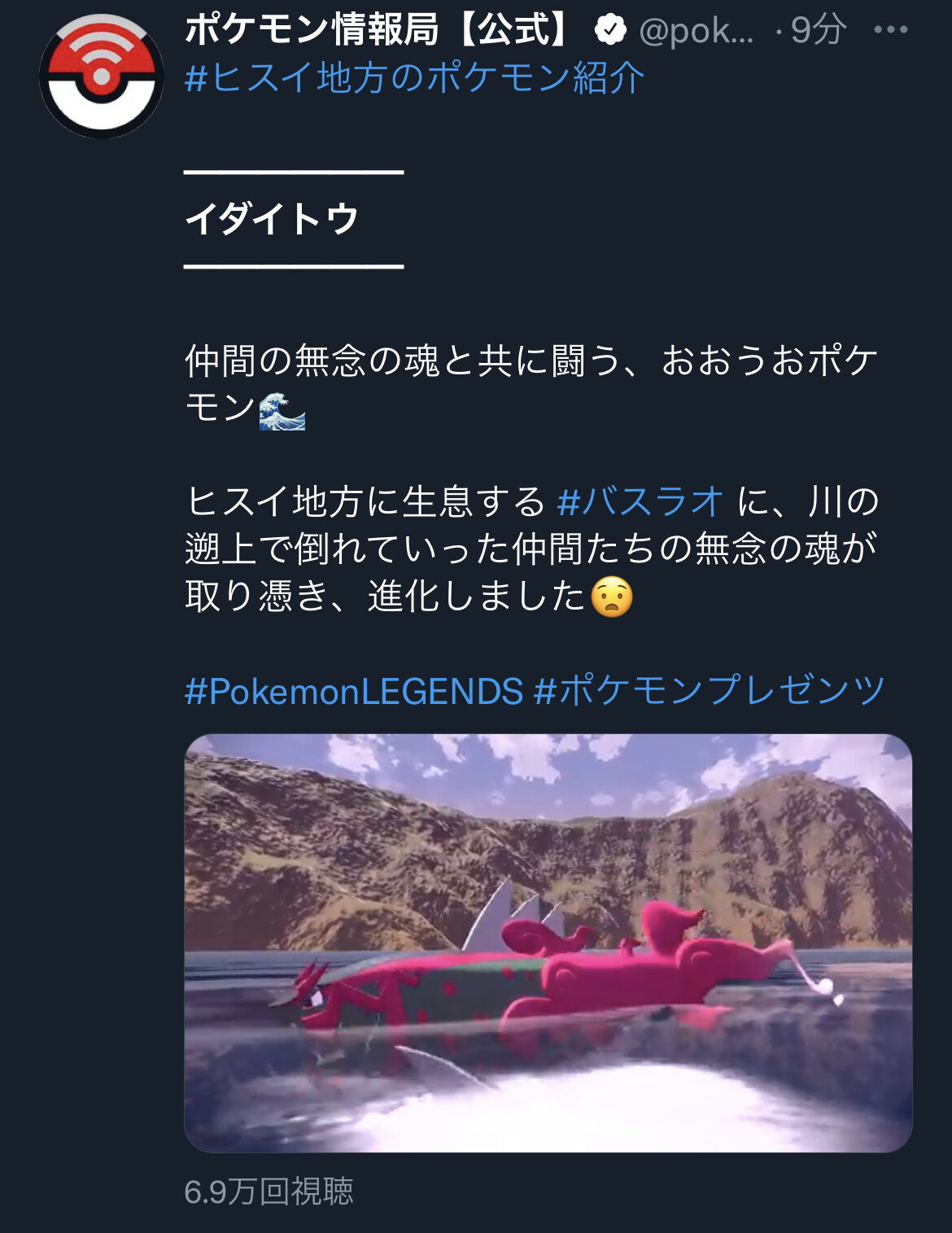Tap the verified checkmark badge
Screen dimensions: 952x1233
(x=610, y=30)
